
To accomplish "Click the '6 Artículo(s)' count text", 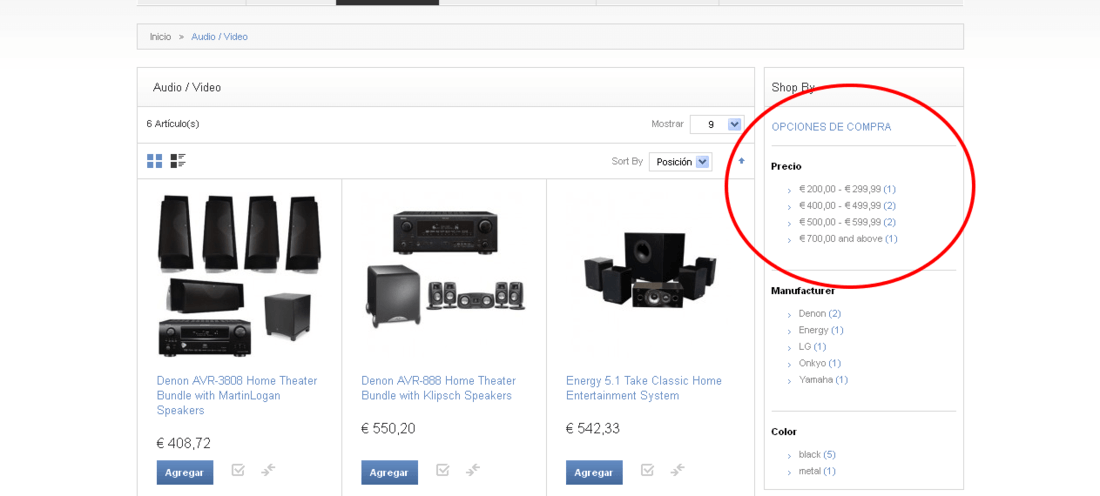I will coord(173,123).
